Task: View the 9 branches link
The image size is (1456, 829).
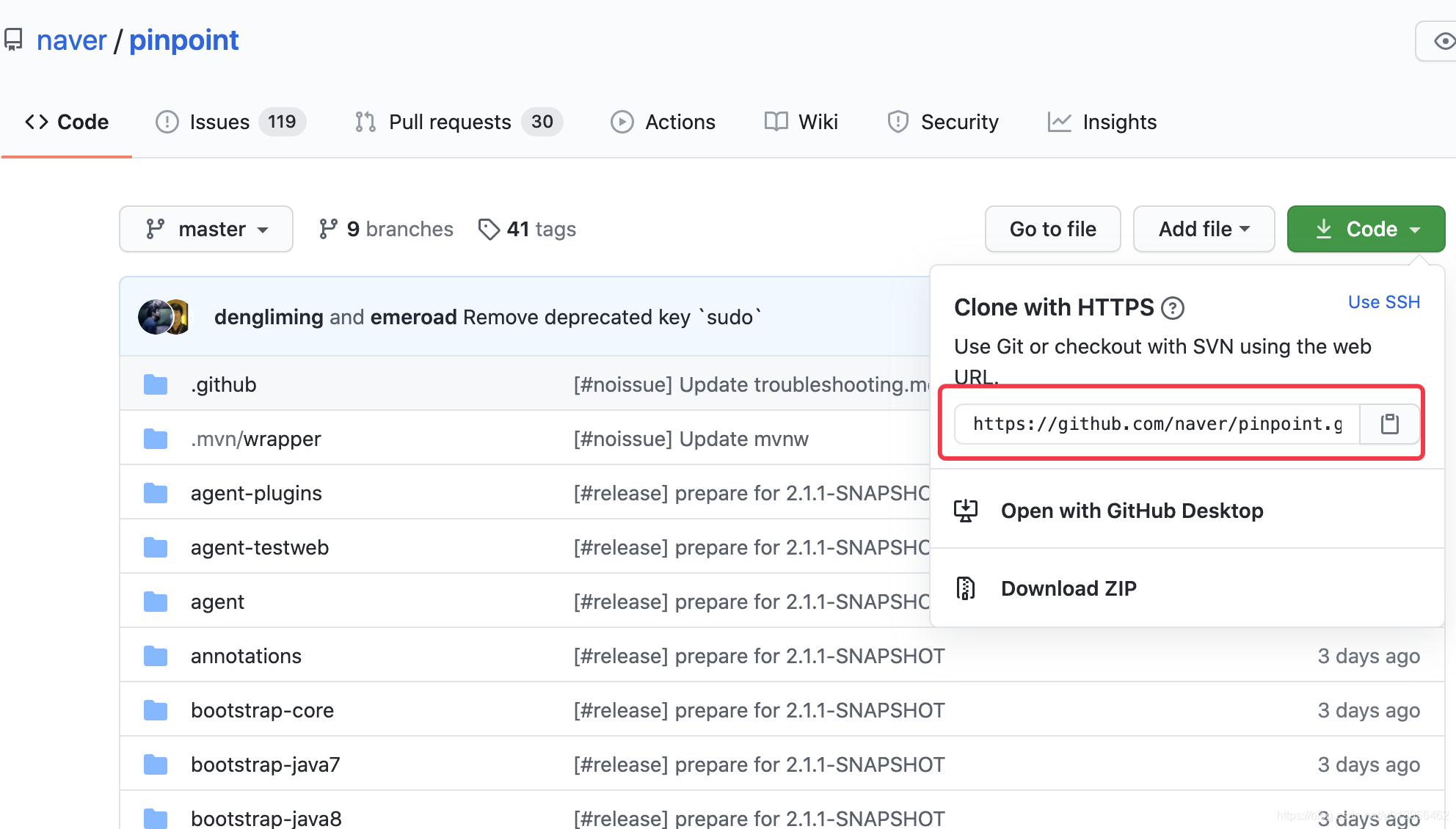Action: (x=387, y=229)
